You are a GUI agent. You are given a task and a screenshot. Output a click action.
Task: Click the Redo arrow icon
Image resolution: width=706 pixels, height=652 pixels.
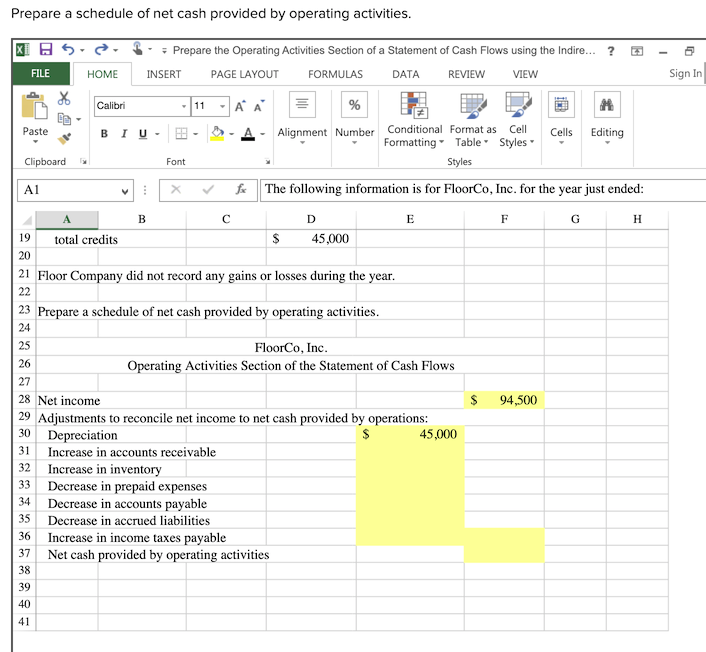101,49
